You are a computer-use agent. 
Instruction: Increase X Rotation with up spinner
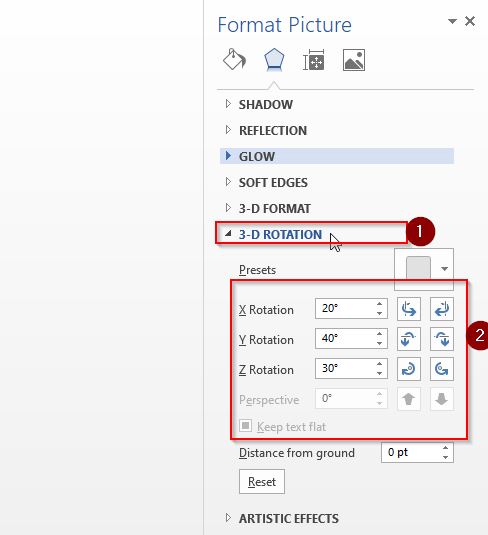[x=379, y=304]
